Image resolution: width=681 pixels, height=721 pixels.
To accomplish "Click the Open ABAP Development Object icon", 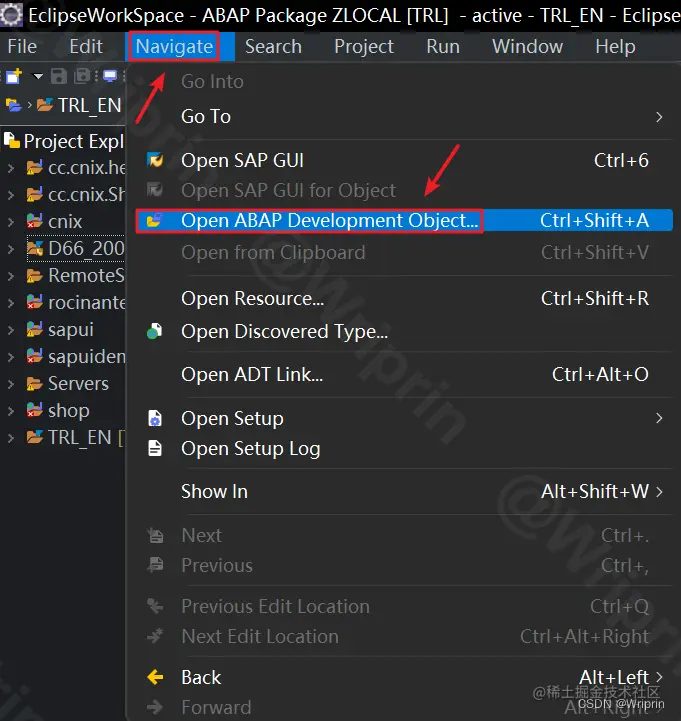I will click(155, 220).
